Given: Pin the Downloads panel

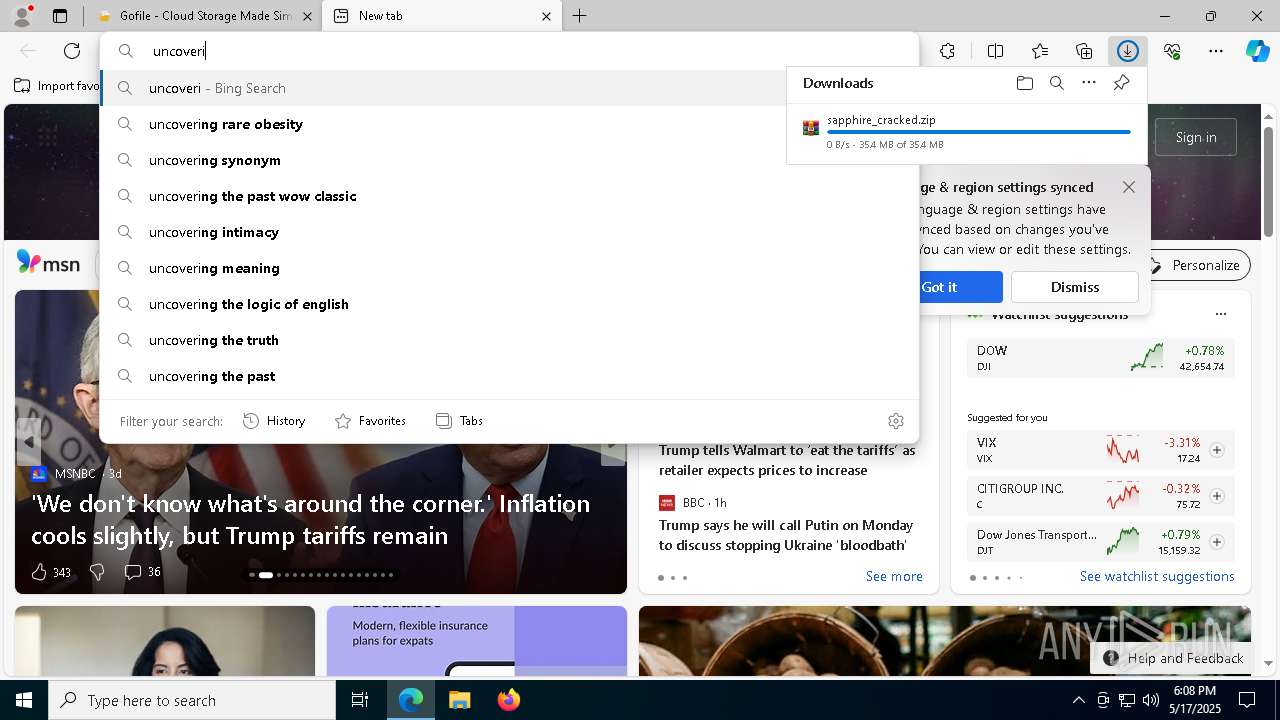Looking at the screenshot, I should coord(1121,83).
